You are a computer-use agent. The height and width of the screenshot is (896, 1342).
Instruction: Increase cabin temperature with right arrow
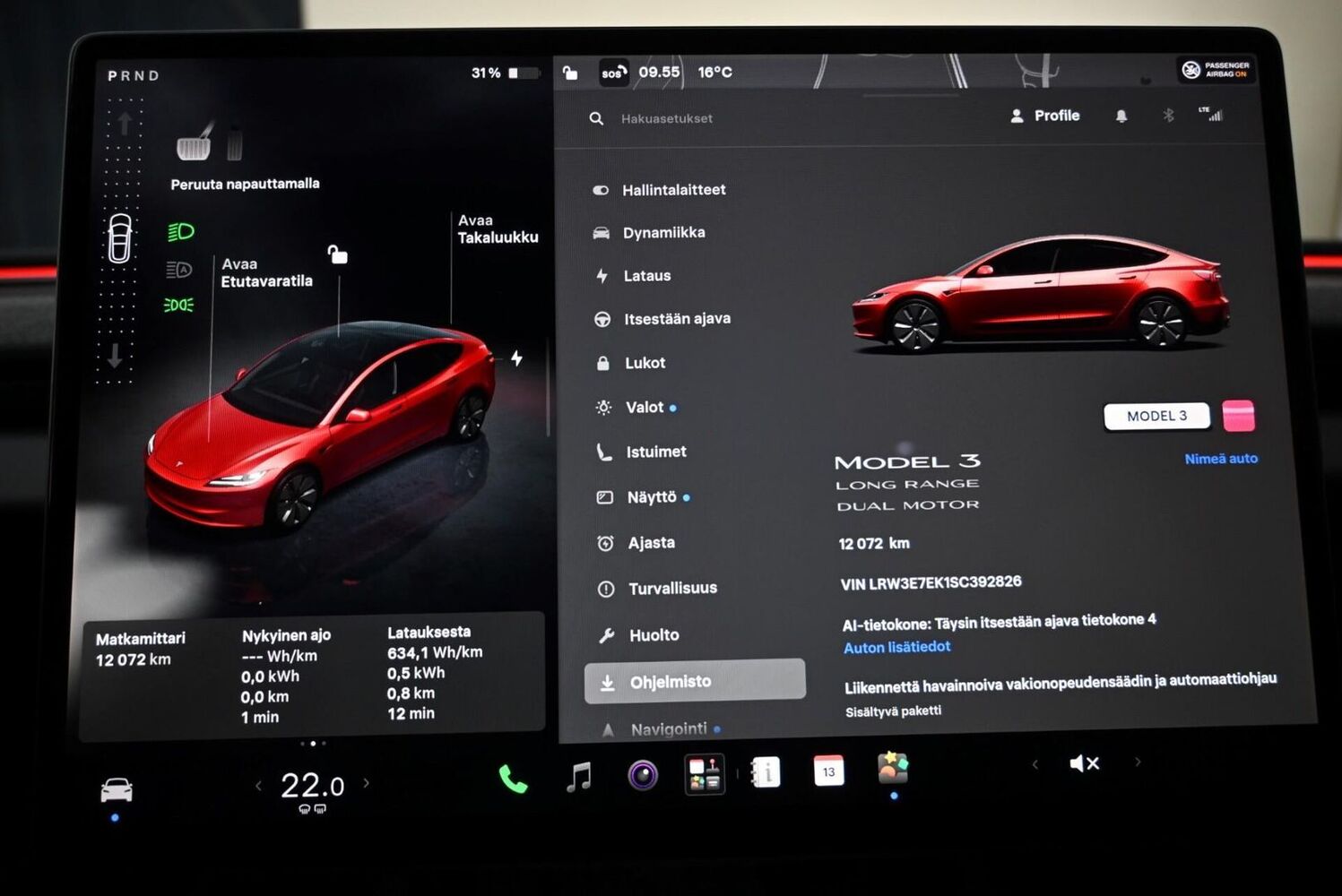[367, 782]
